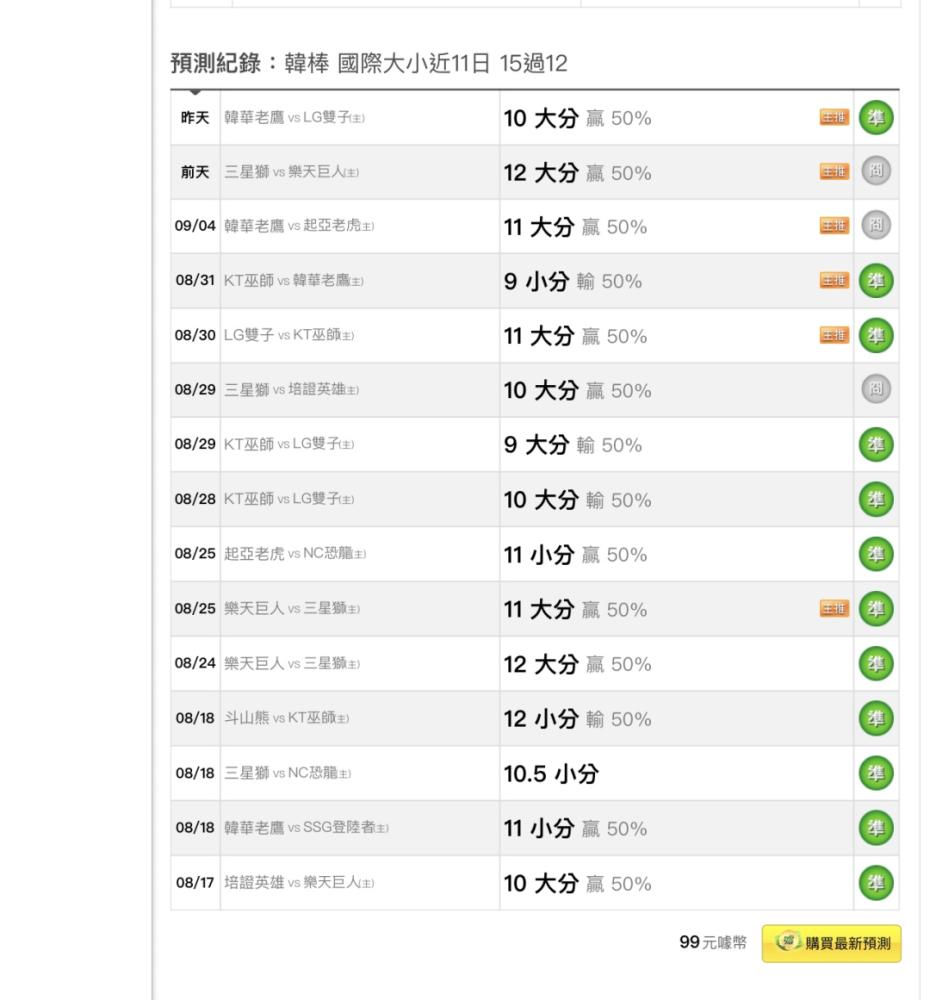Click grey badge on 08/29 三星獅 row
This screenshot has height=1000, width=930.
point(876,389)
